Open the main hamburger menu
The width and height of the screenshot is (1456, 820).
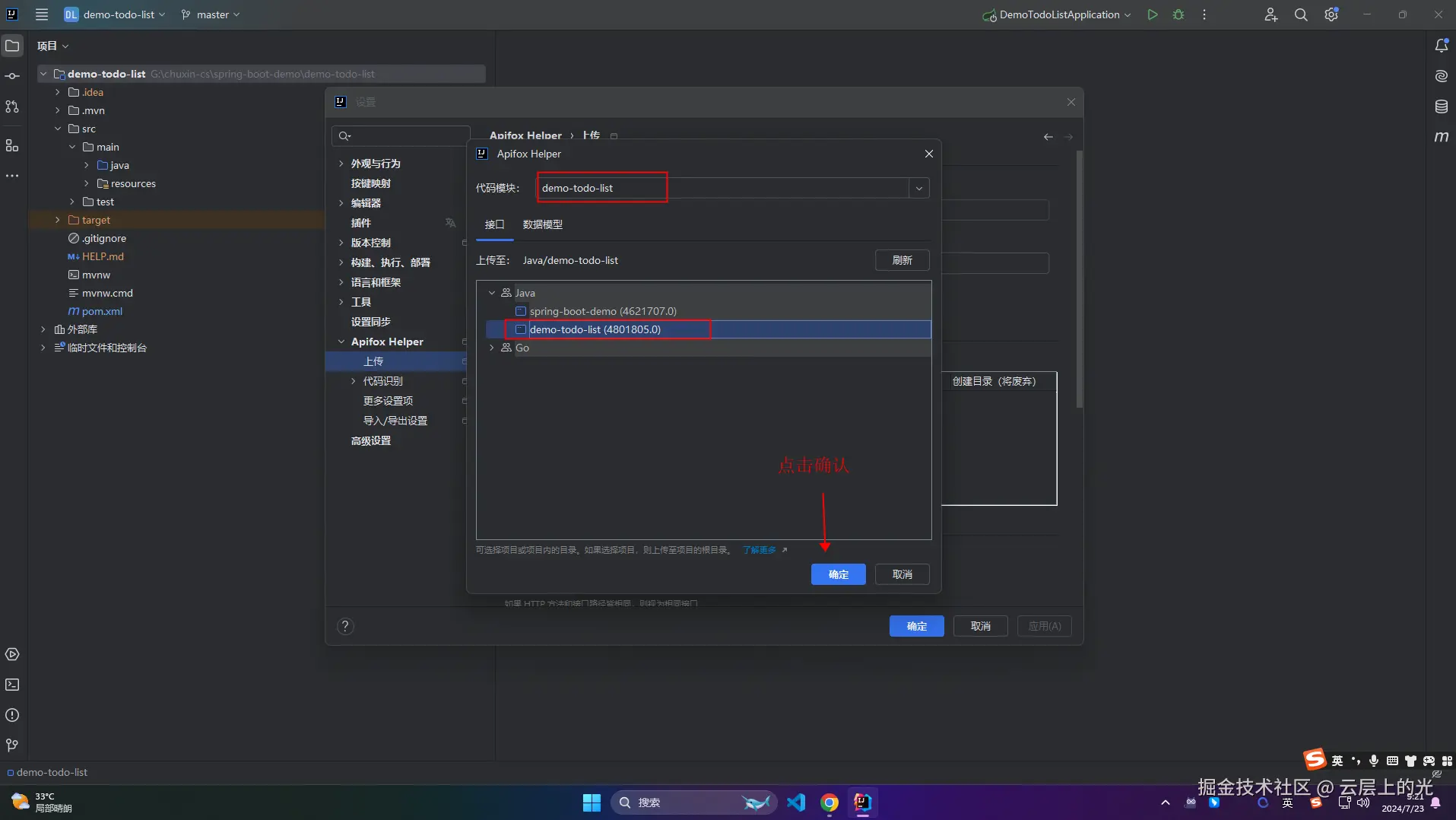[42, 14]
